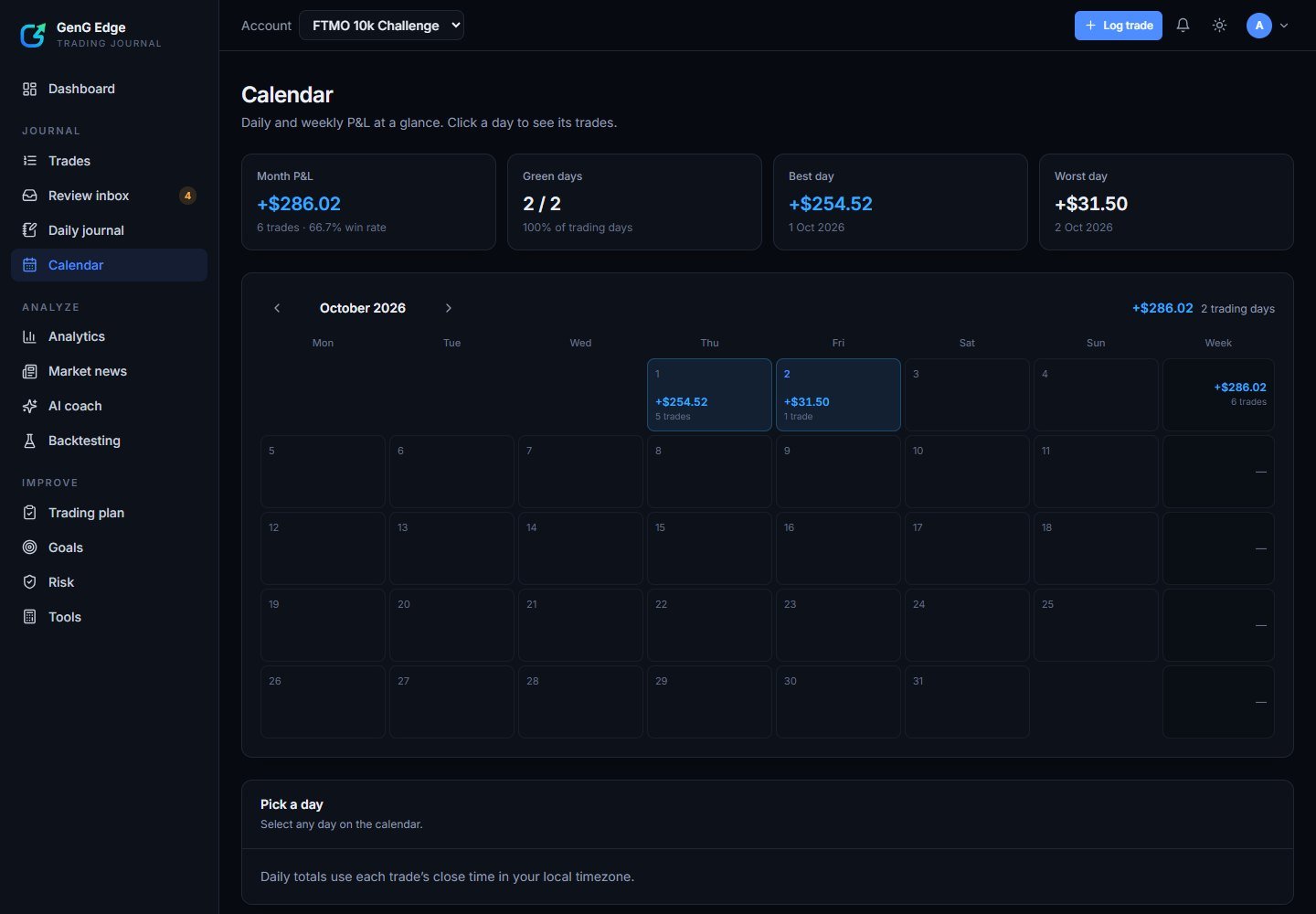The height and width of the screenshot is (914, 1316).
Task: Click the user avatar 'A'
Action: point(1259,26)
